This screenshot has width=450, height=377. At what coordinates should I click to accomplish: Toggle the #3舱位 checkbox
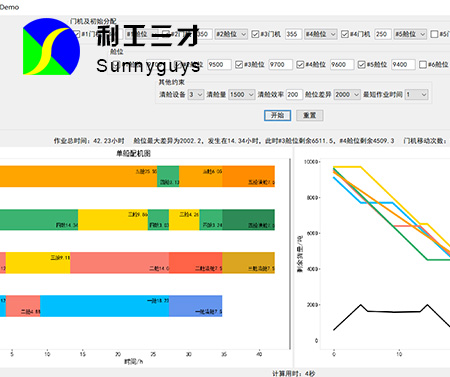pos(239,64)
